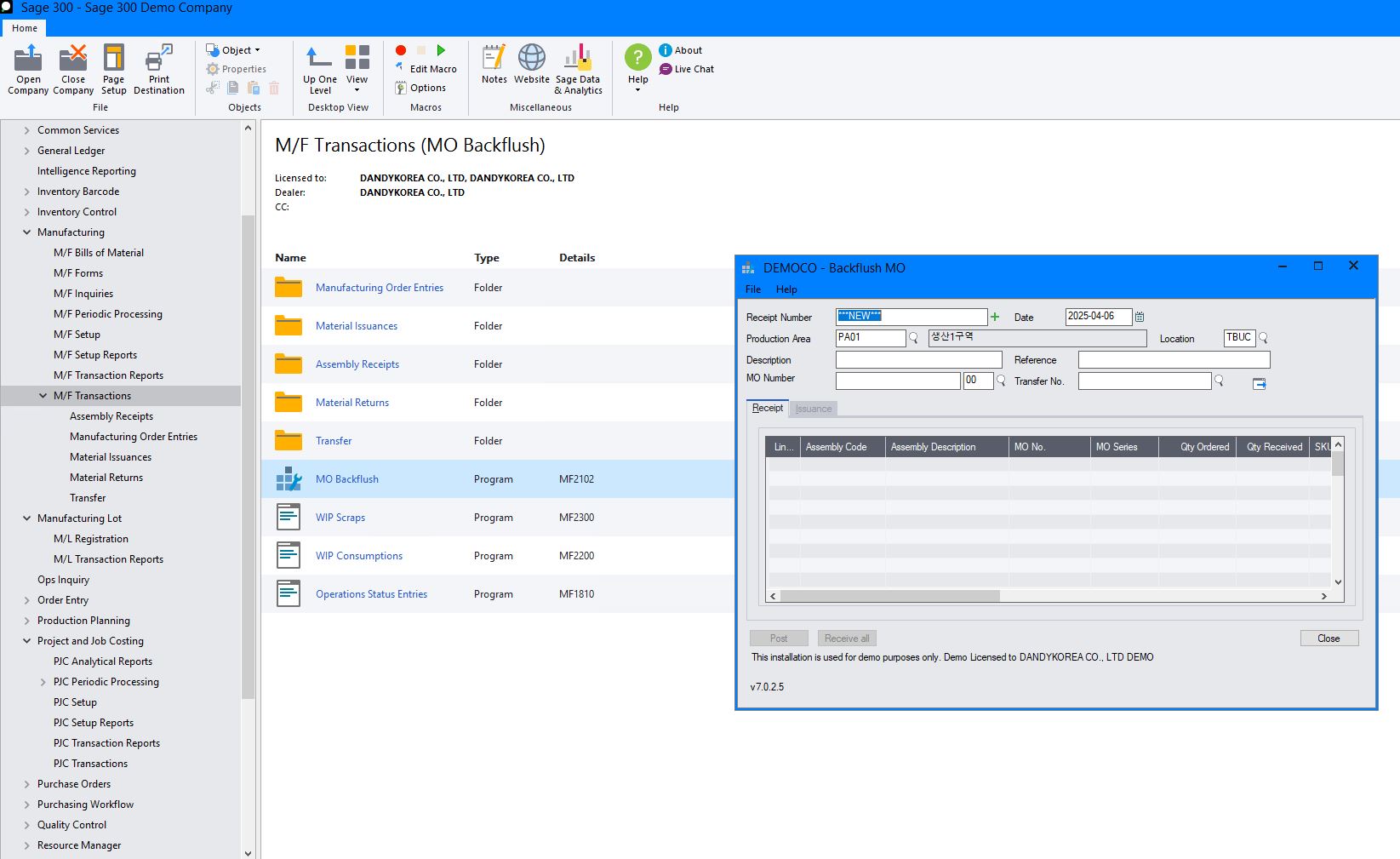Screen dimensions: 1400x859
Task: Open Edit Macro
Action: point(426,69)
